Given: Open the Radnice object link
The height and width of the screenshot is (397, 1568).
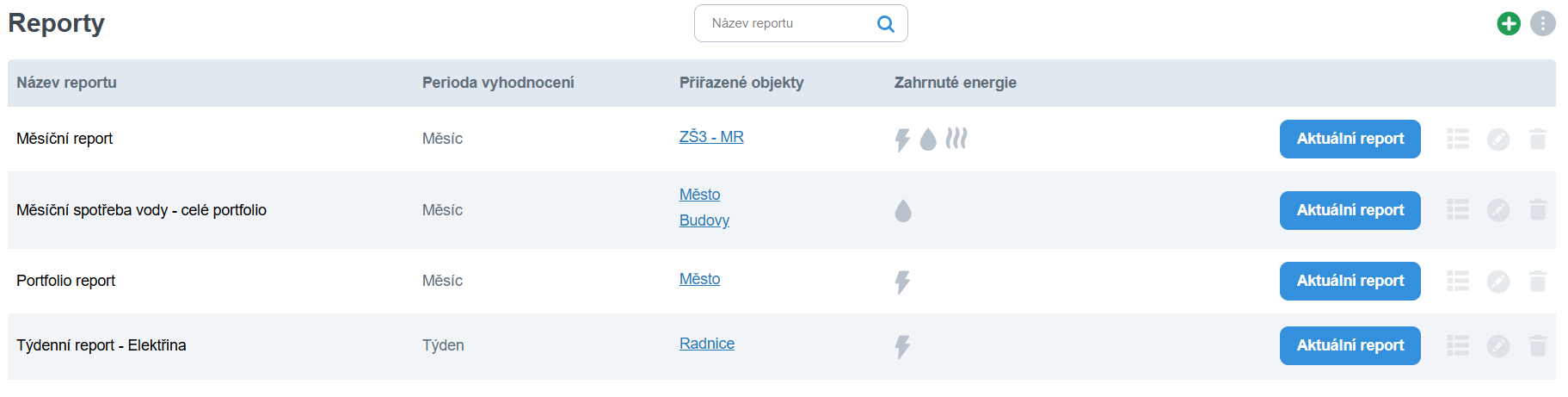Looking at the screenshot, I should 707,344.
